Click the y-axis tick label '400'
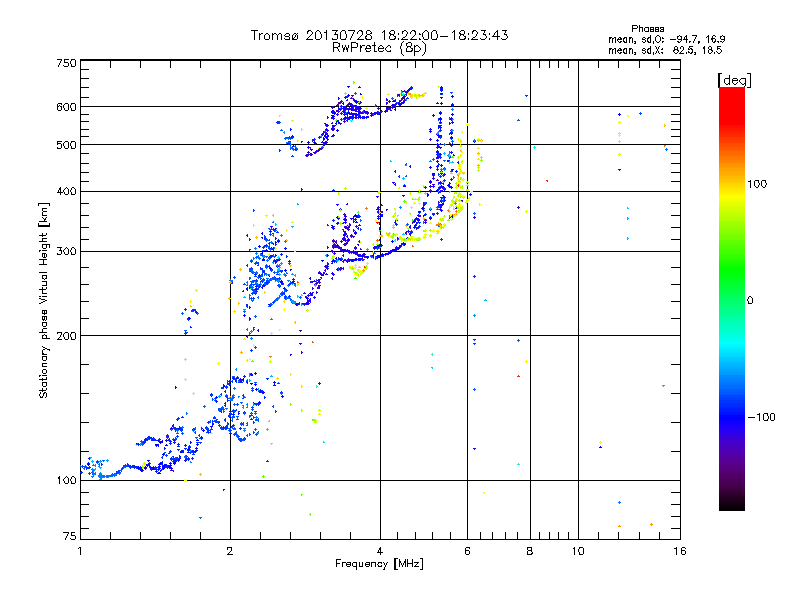Screen dimensions: 800x600 66,191
